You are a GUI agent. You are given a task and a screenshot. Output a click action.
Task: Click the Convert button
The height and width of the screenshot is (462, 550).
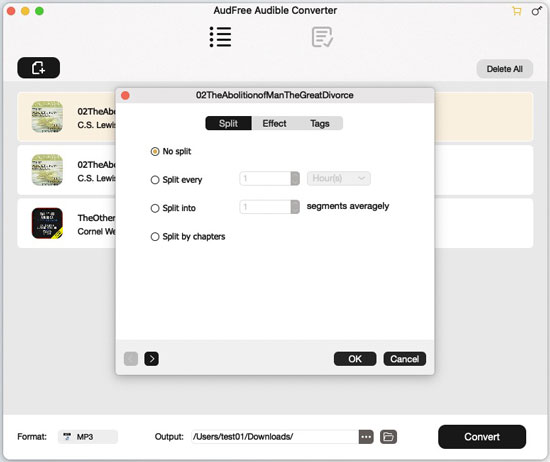point(482,437)
